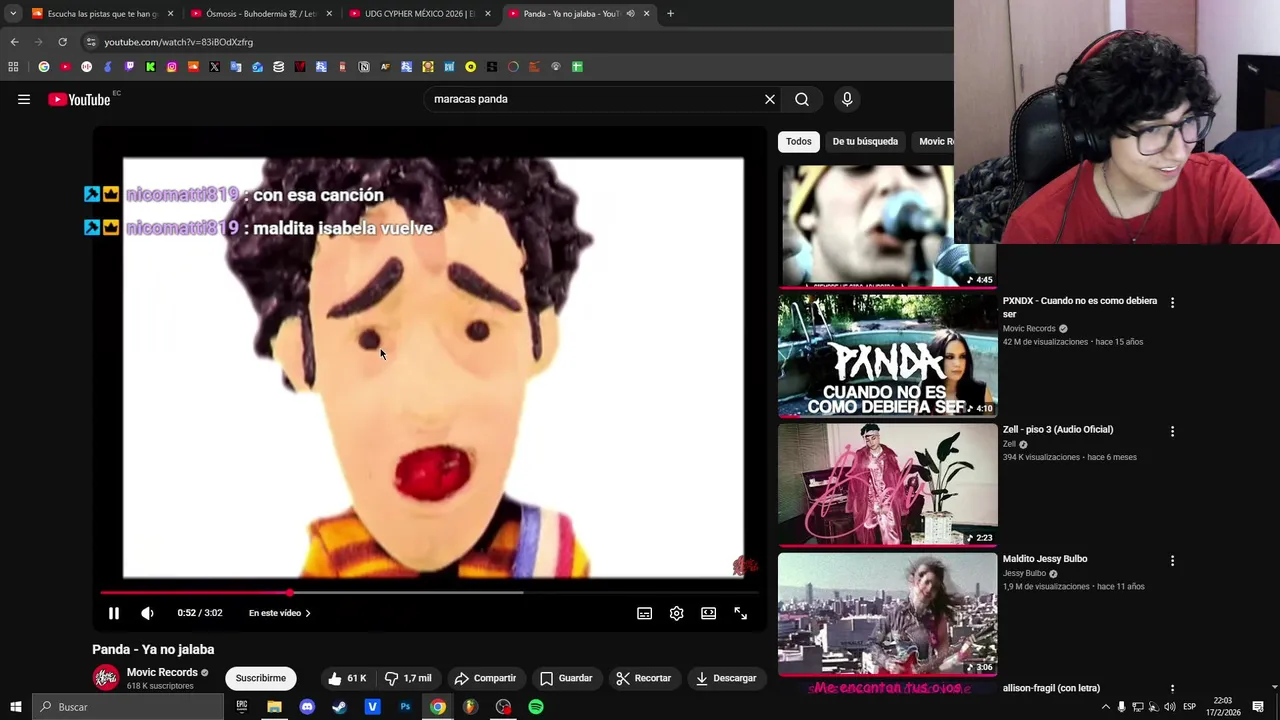This screenshot has height=720, width=1280.
Task: Open the 'Zell - piso 3' video thumbnail
Action: click(888, 484)
